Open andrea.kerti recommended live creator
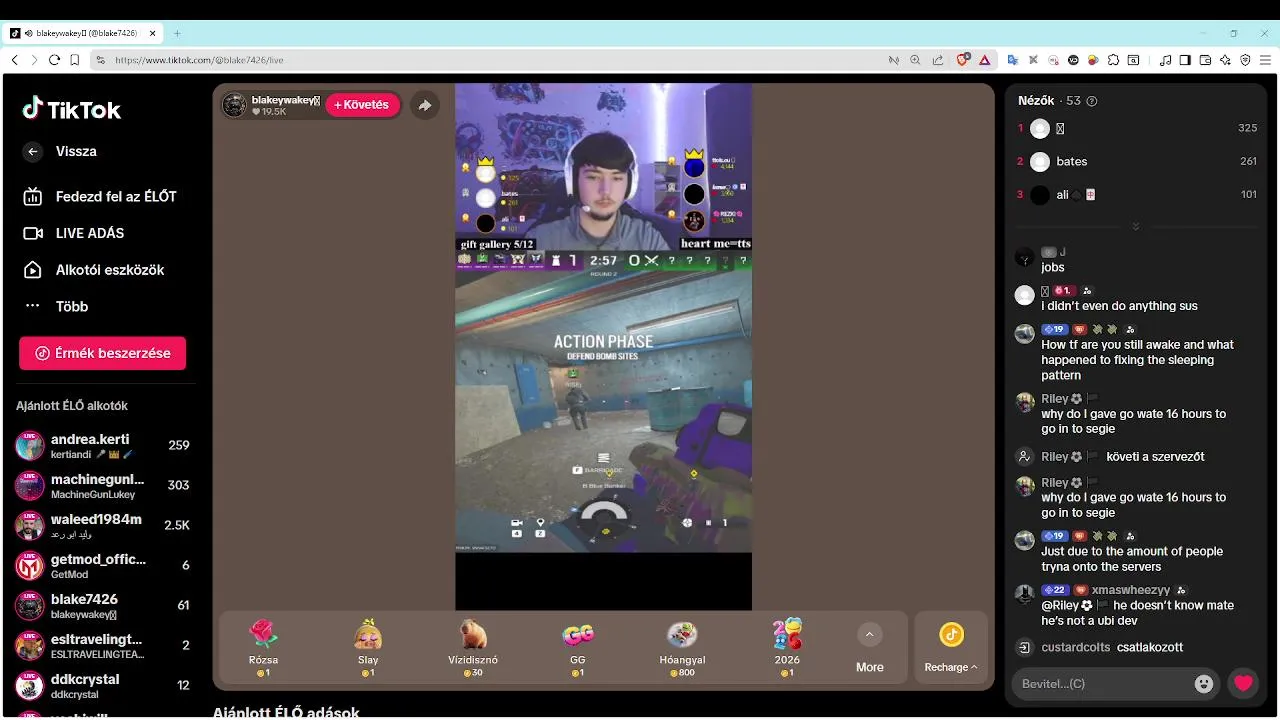Screen dimensions: 1280x720 [102, 446]
